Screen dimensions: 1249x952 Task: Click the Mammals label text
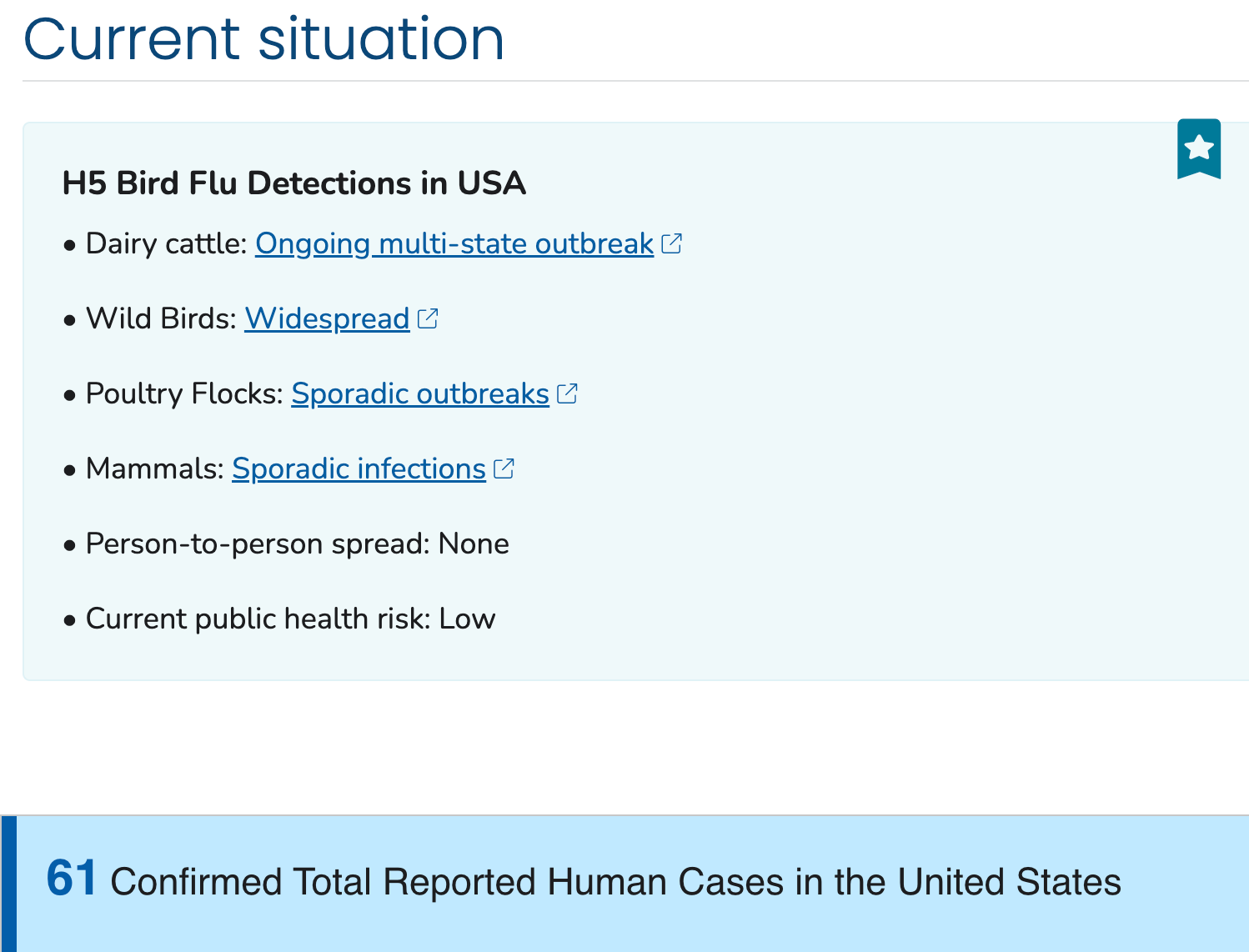[154, 468]
